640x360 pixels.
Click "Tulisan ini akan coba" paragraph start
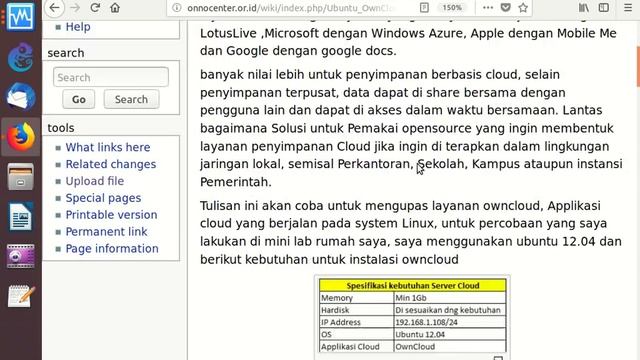tap(262, 206)
